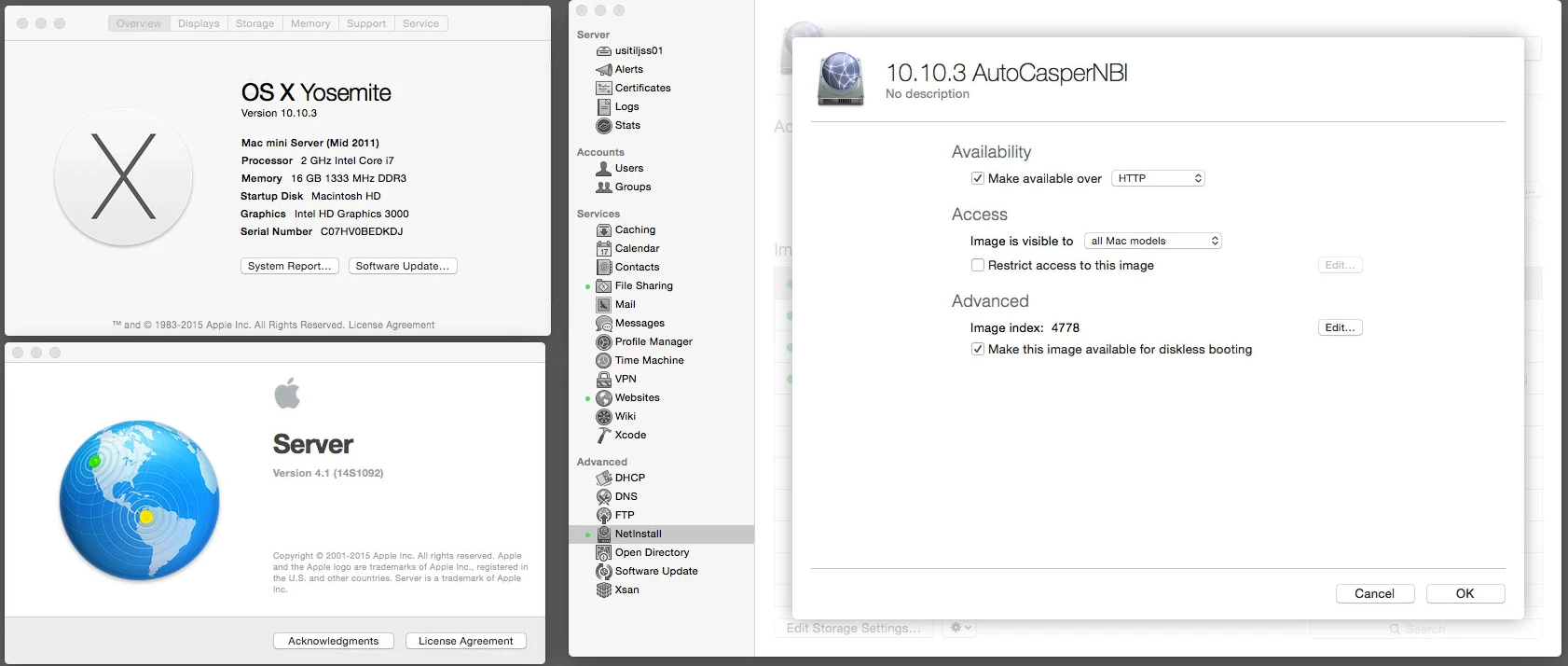Select the NetInstall icon in sidebar
The height and width of the screenshot is (666, 1568).
pos(604,534)
